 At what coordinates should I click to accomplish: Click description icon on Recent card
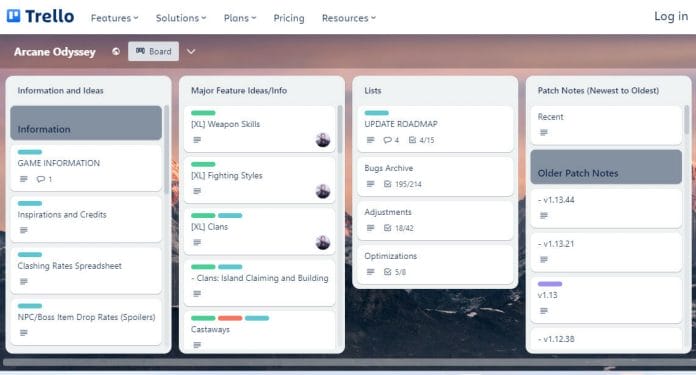[x=544, y=132]
